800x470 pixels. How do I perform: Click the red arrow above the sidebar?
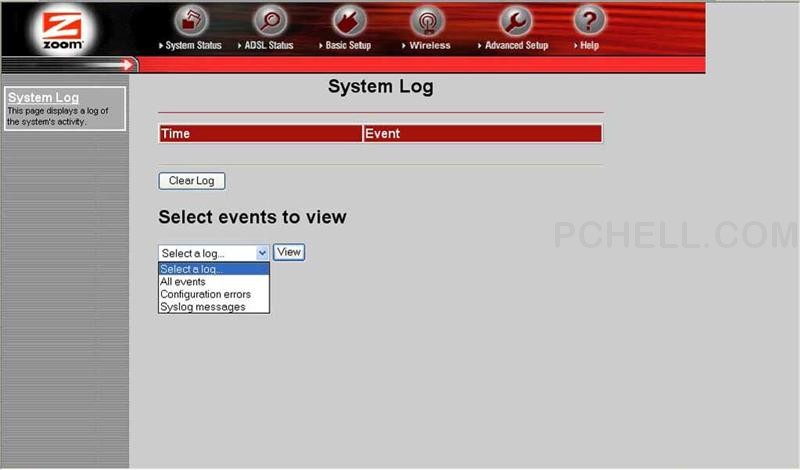click(x=128, y=65)
